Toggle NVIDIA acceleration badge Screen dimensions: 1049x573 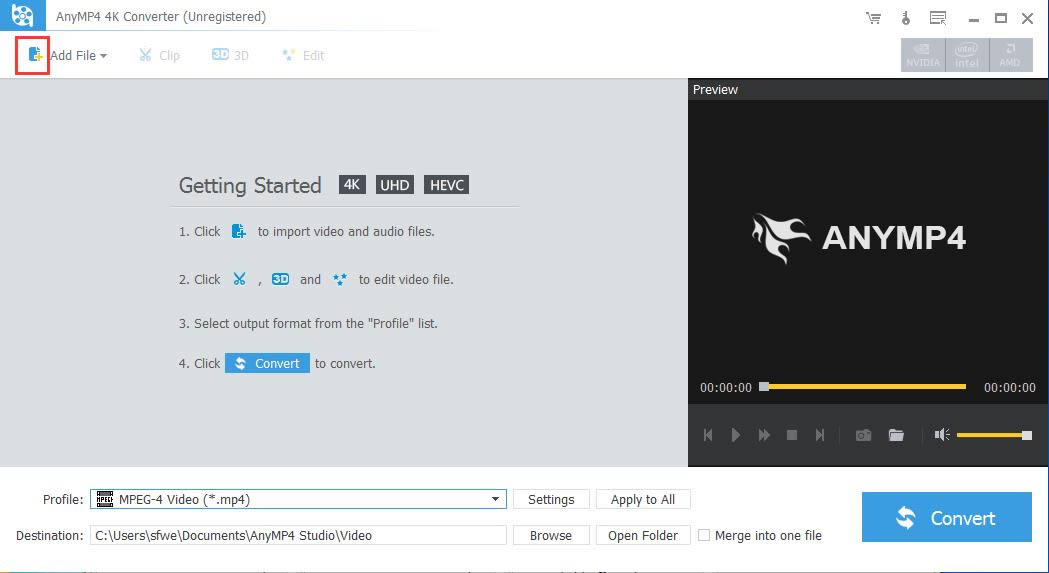point(923,56)
